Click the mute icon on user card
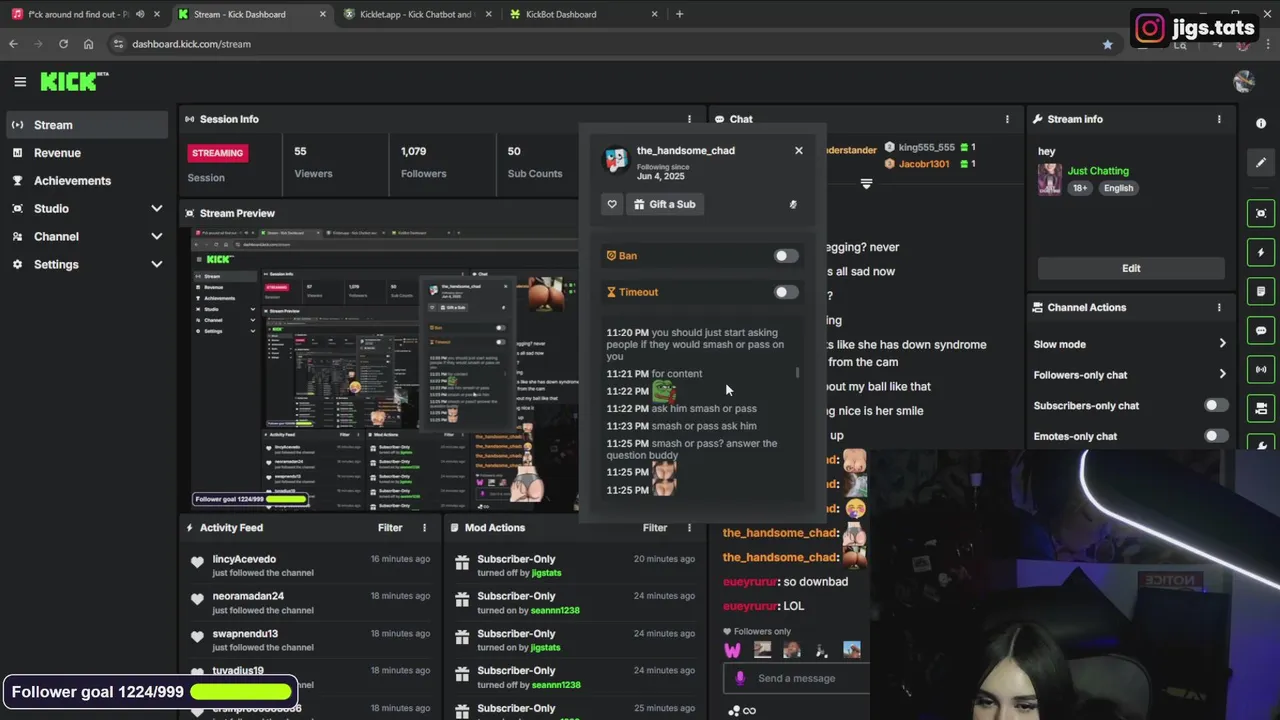Image resolution: width=1280 pixels, height=720 pixels. (793, 204)
